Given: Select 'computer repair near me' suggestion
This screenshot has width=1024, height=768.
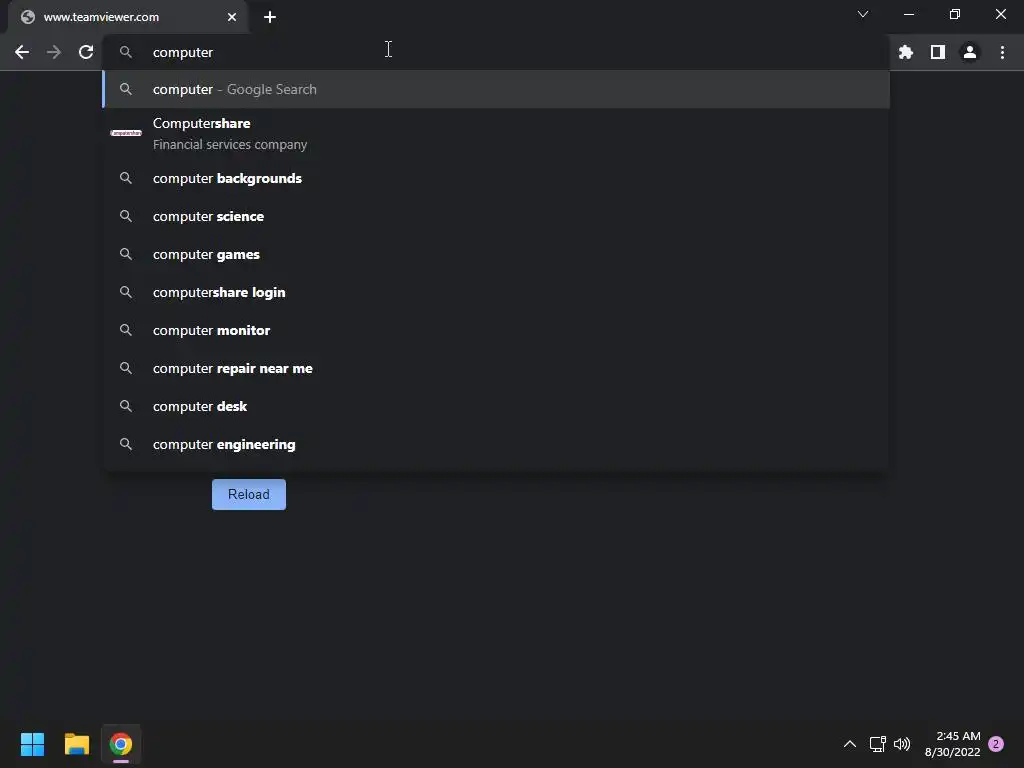Looking at the screenshot, I should [x=496, y=368].
